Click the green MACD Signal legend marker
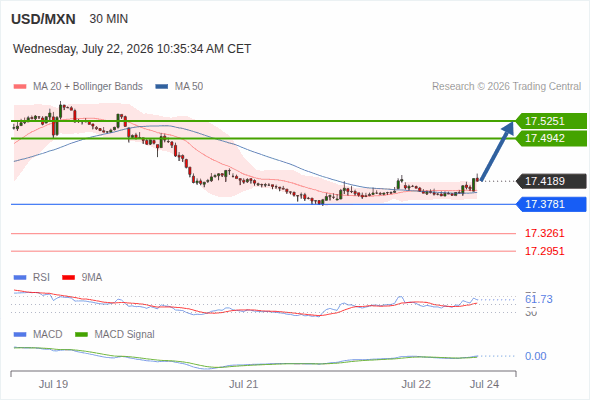The height and width of the screenshot is (400, 590). 82,335
